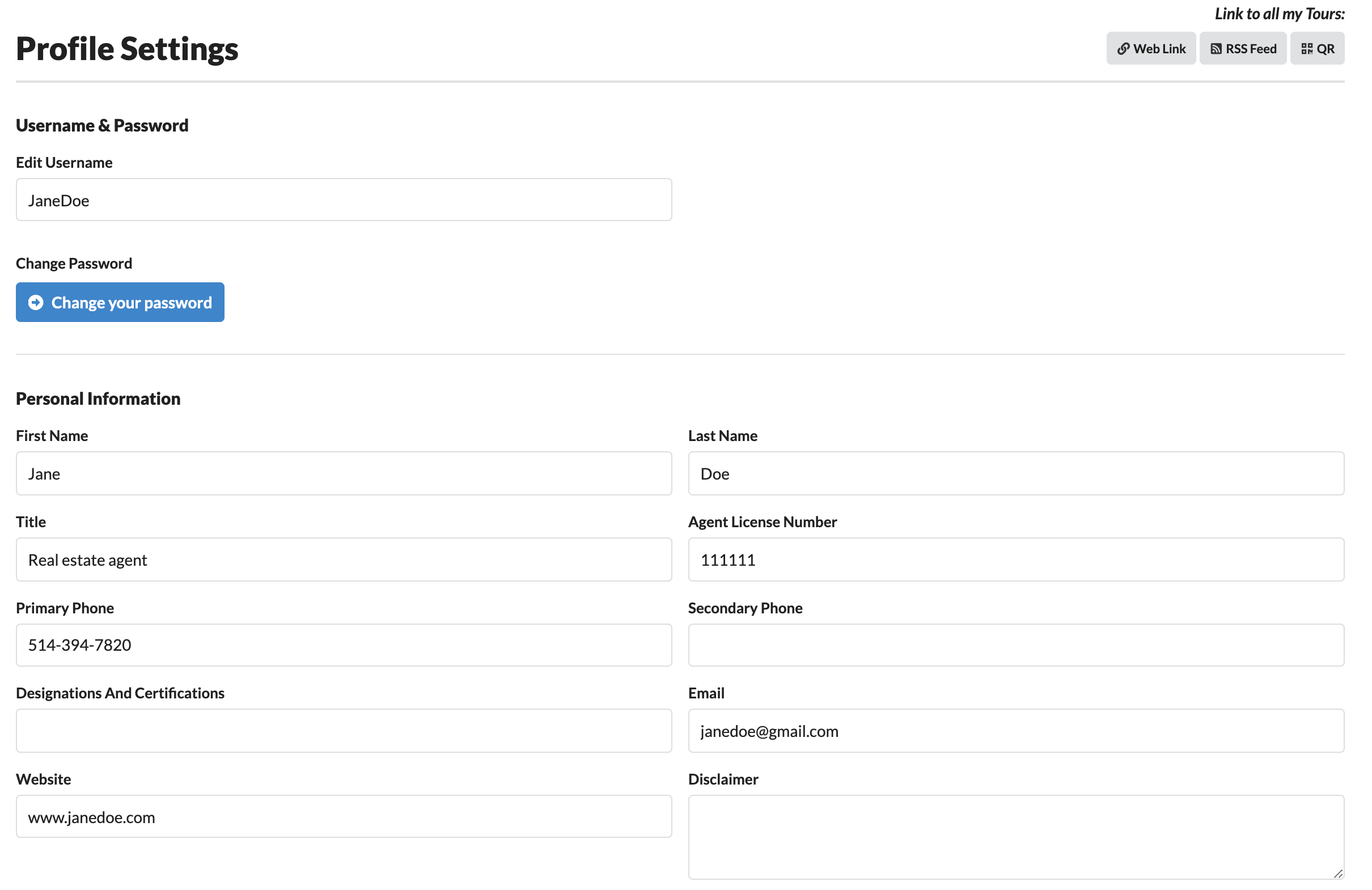Show the QR code button
1372x890 pixels.
pos(1317,49)
